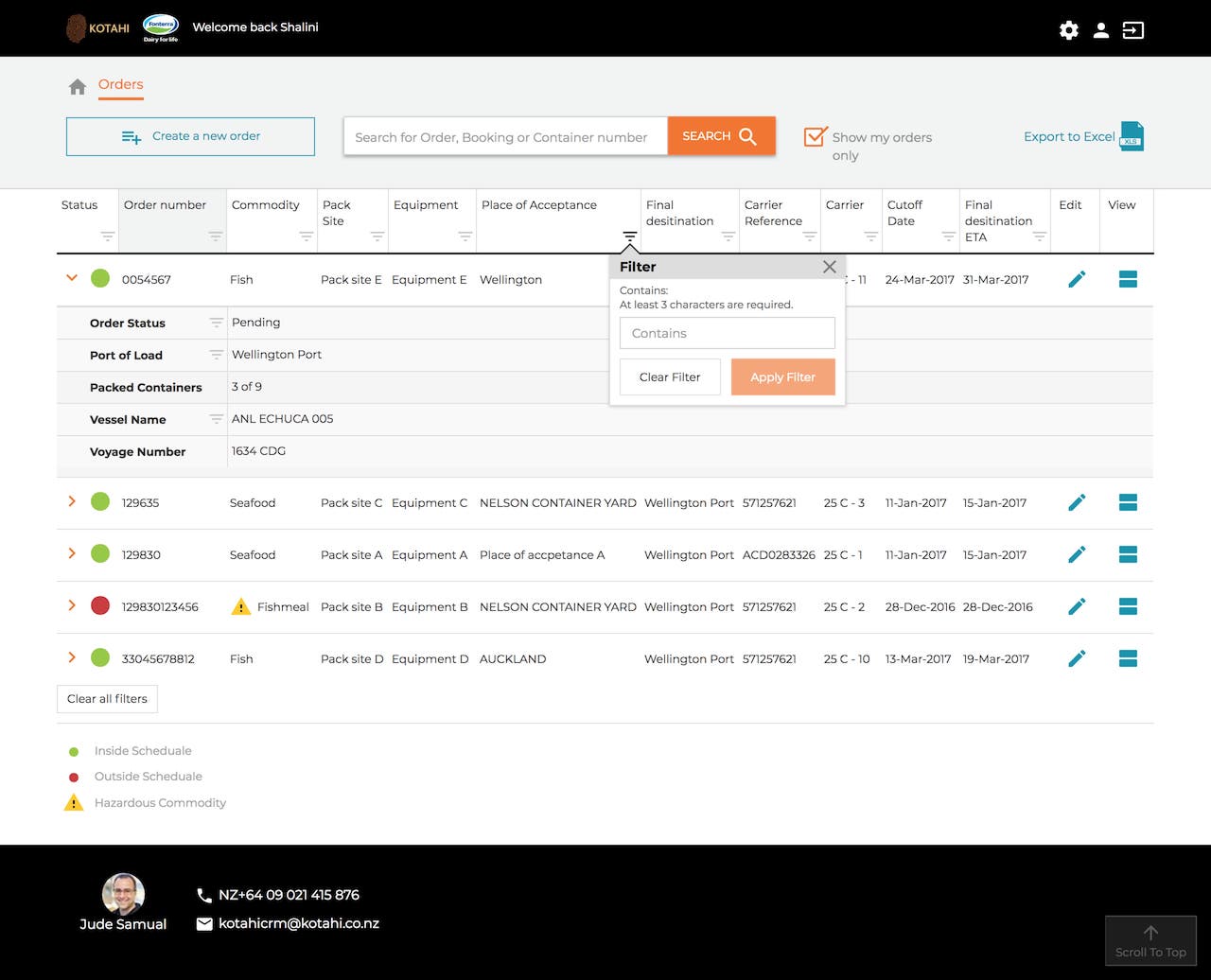Click the Home icon in the breadcrumb
This screenshot has height=980, width=1211.
pos(77,85)
